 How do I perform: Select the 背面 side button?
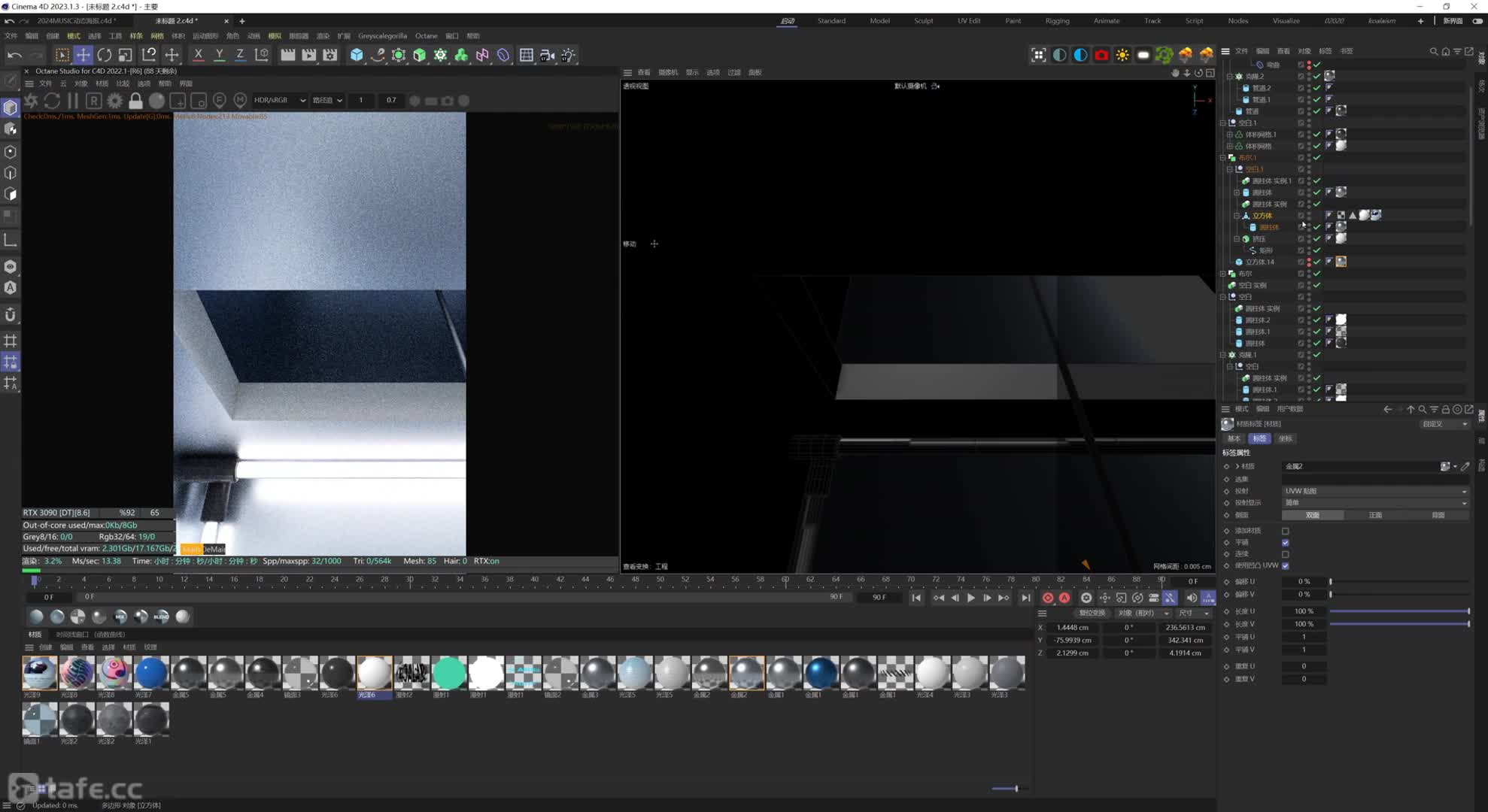[1438, 515]
